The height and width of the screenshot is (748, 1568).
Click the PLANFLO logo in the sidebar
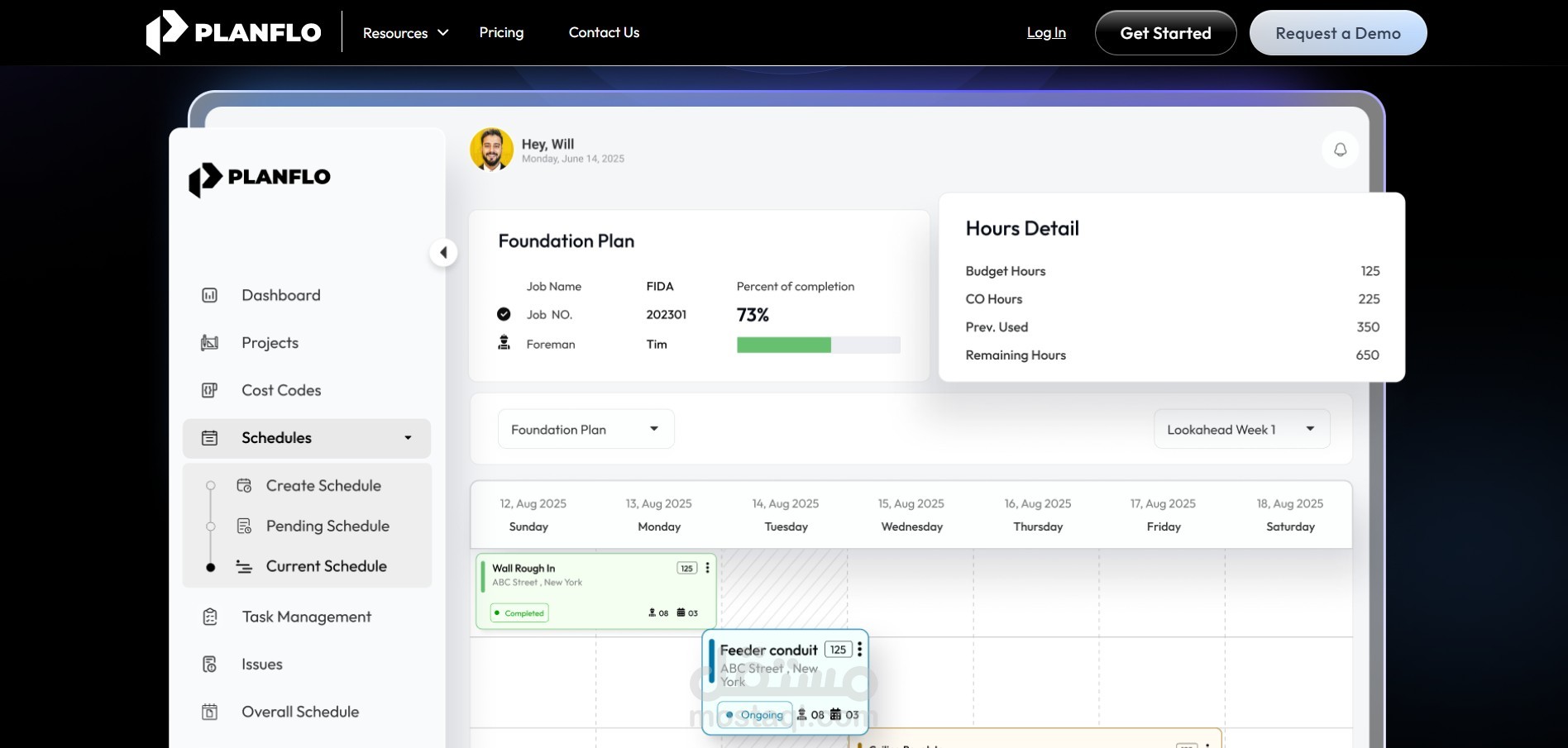(260, 179)
